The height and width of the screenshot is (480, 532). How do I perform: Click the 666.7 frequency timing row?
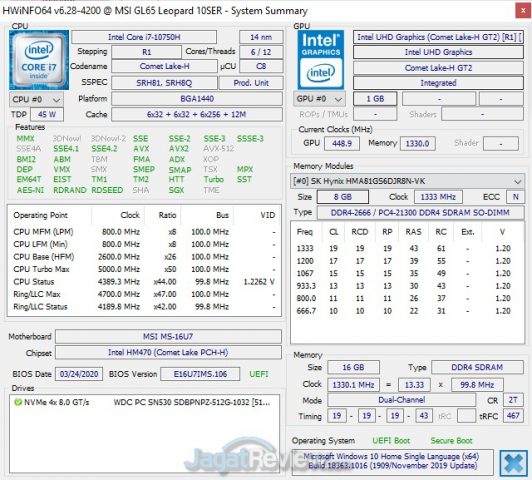point(407,311)
